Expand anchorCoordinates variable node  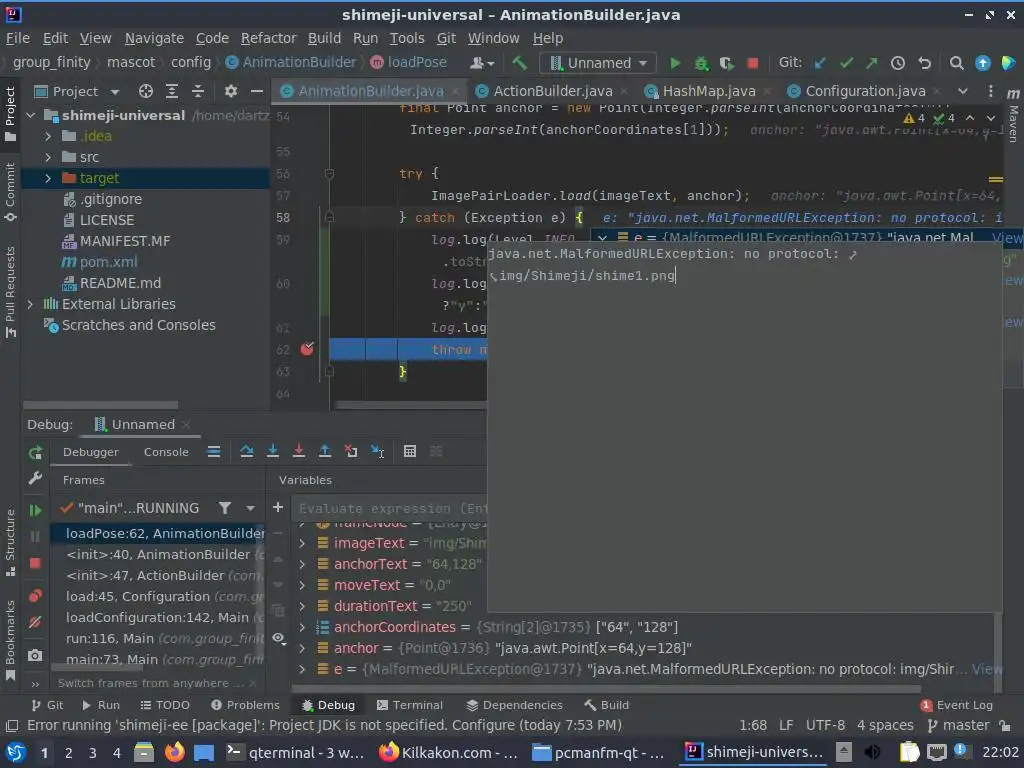click(302, 627)
